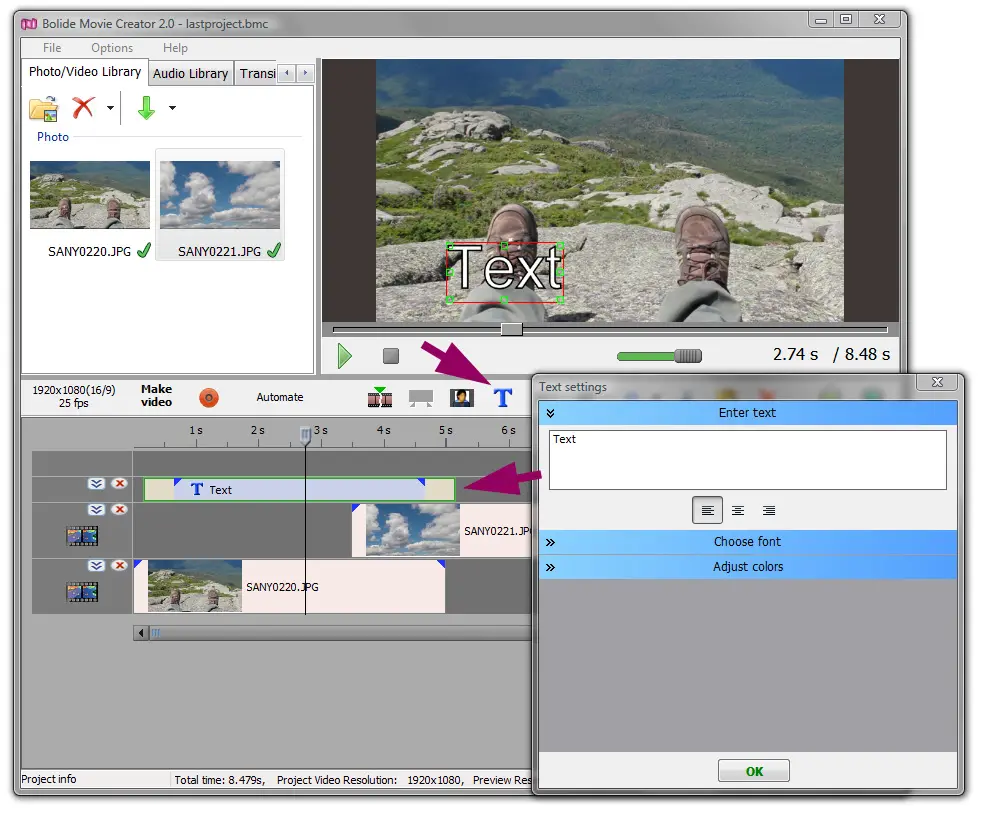This screenshot has height=814, width=988.
Task: Expand the Choose font section
Action: coord(747,542)
